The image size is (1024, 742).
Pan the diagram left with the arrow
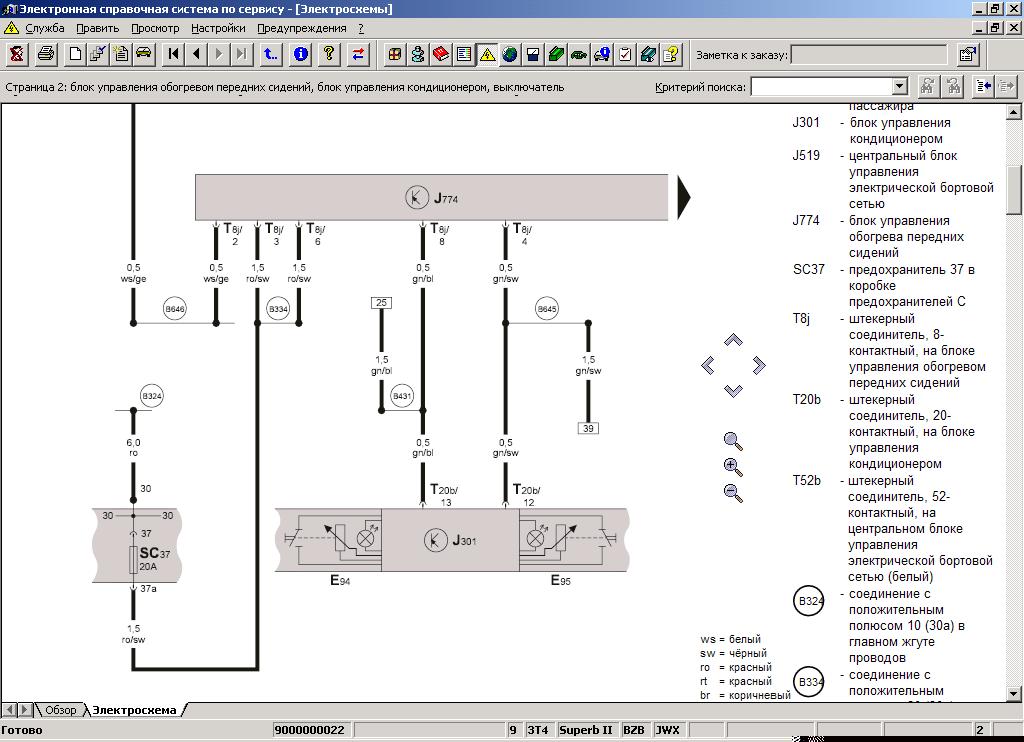coord(708,365)
